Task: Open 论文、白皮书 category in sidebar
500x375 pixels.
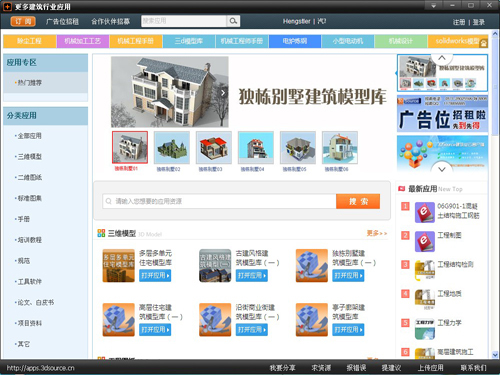Action: tap(35, 303)
